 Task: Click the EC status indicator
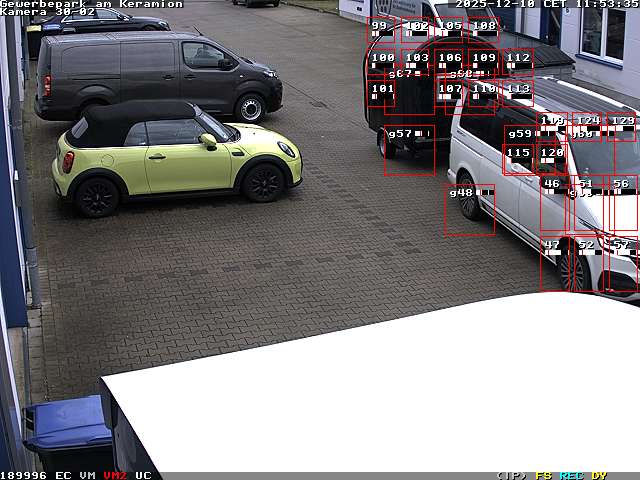pyautogui.click(x=63, y=475)
